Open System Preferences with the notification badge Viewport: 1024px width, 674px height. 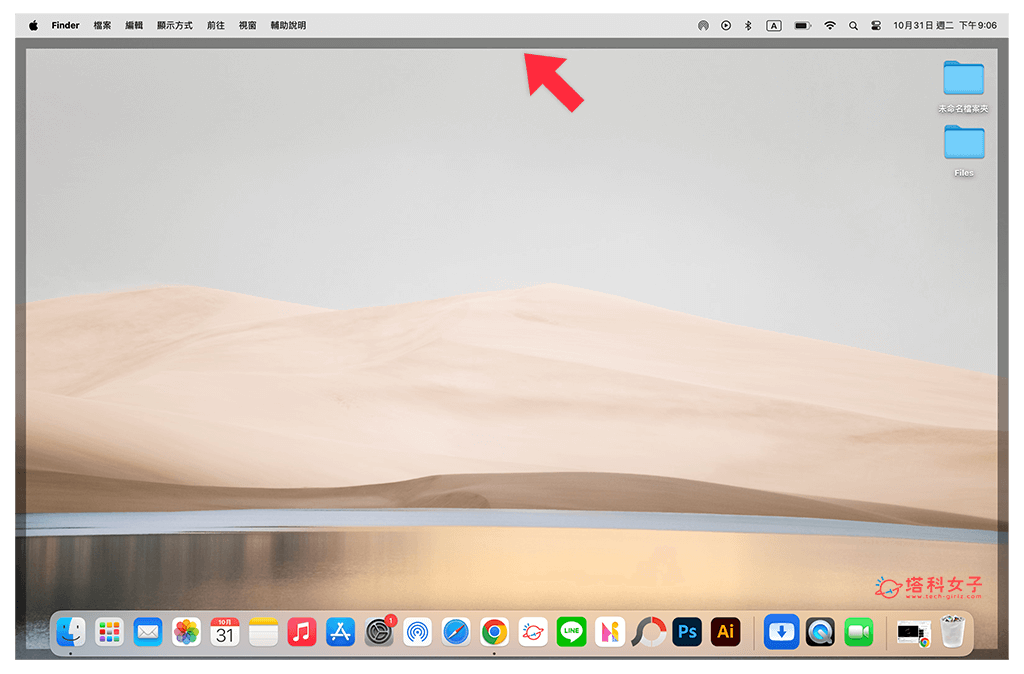(x=379, y=632)
